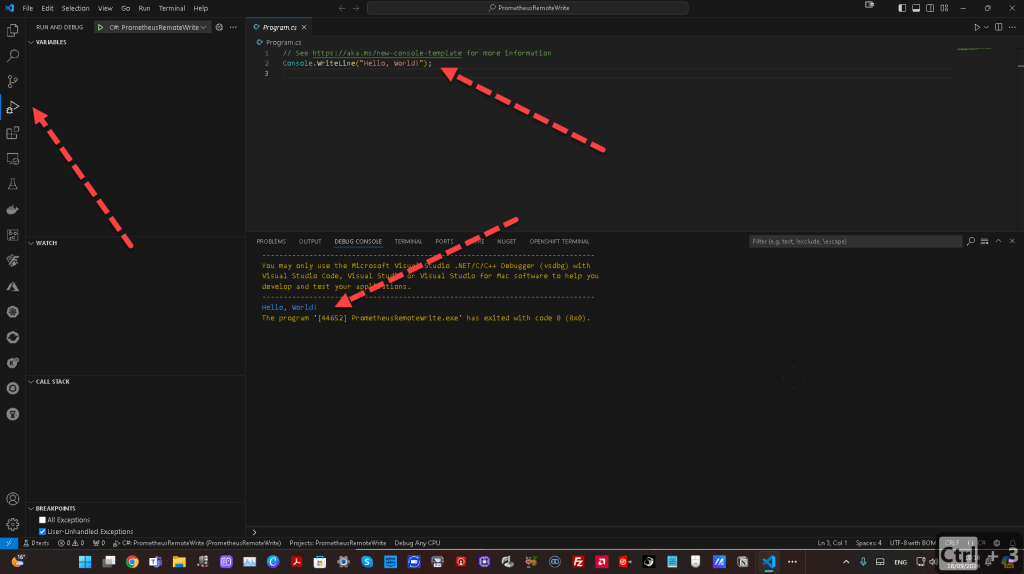Switch to the Ports tab
The image size is (1024, 574).
click(444, 242)
